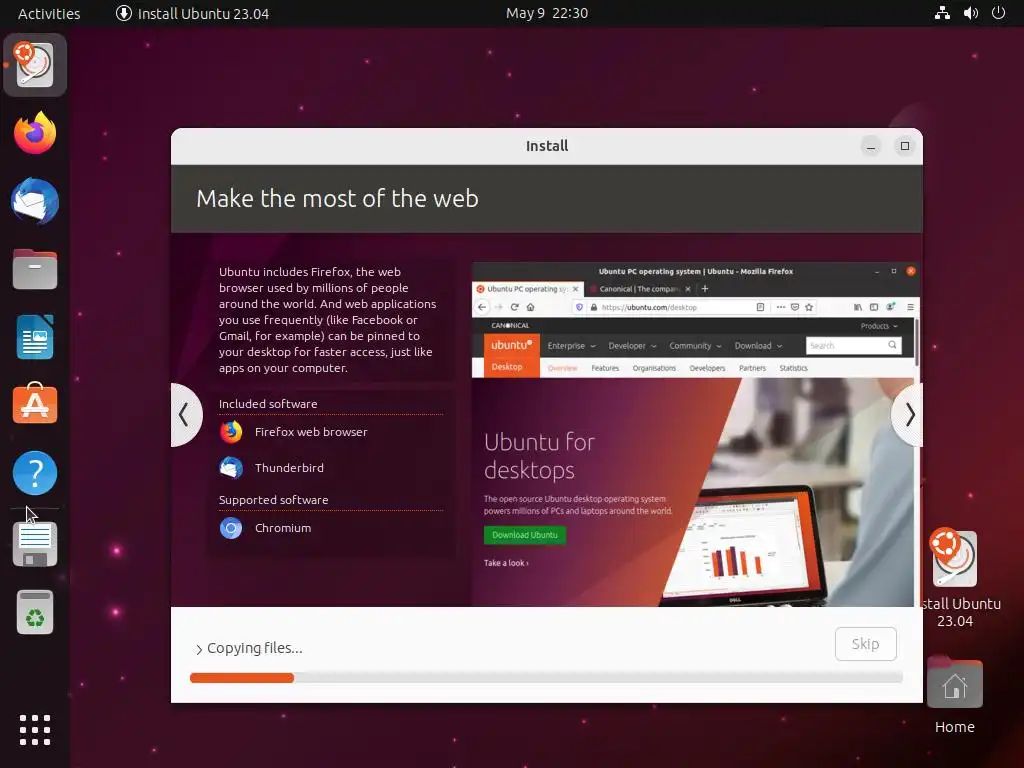
Task: Open the power menu icon
Action: tap(998, 13)
